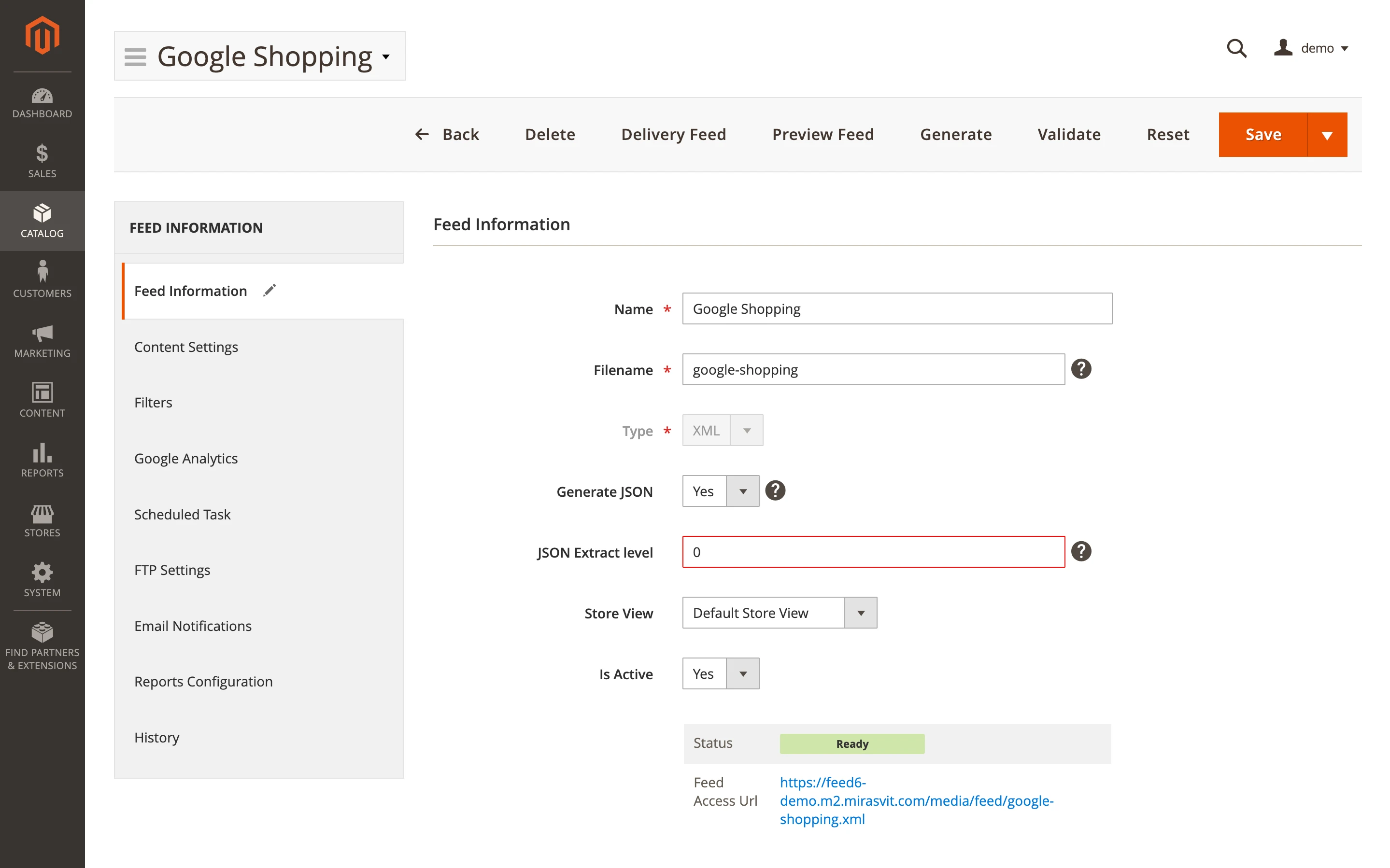
Task: Select the Marketing megaphone icon
Action: pyautogui.click(x=42, y=340)
